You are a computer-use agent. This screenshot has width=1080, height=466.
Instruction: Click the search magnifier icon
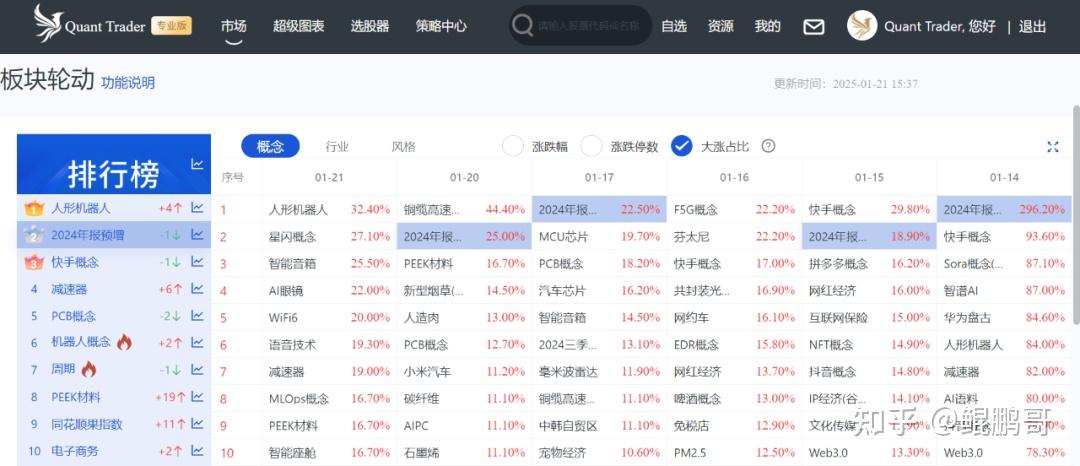pos(523,26)
